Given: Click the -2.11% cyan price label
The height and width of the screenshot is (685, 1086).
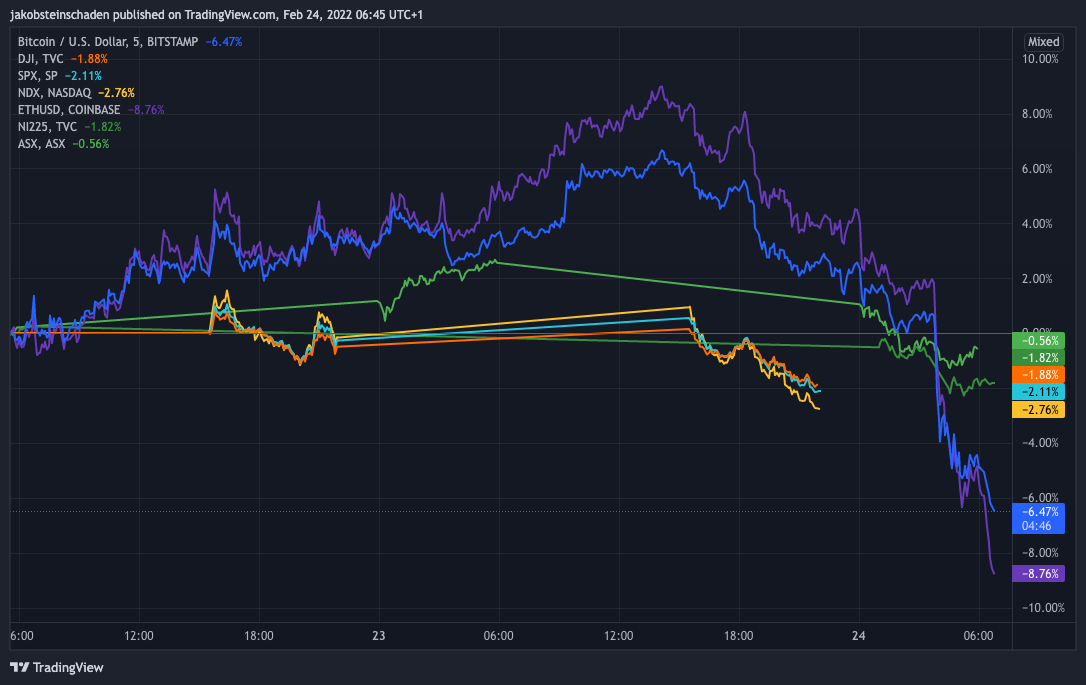Looking at the screenshot, I should click(1038, 392).
